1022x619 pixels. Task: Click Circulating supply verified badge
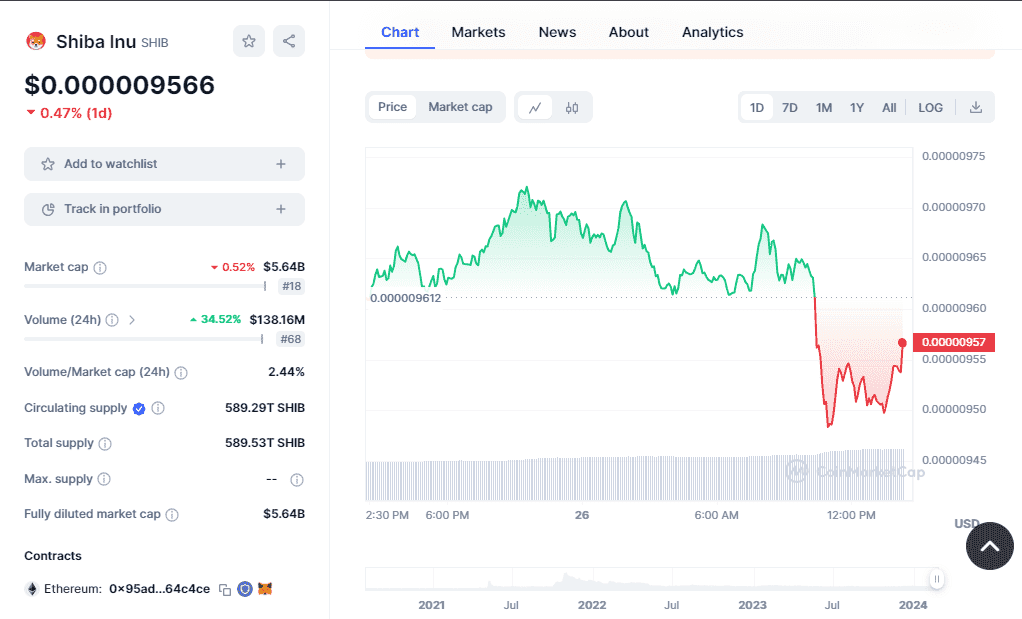pyautogui.click(x=139, y=409)
